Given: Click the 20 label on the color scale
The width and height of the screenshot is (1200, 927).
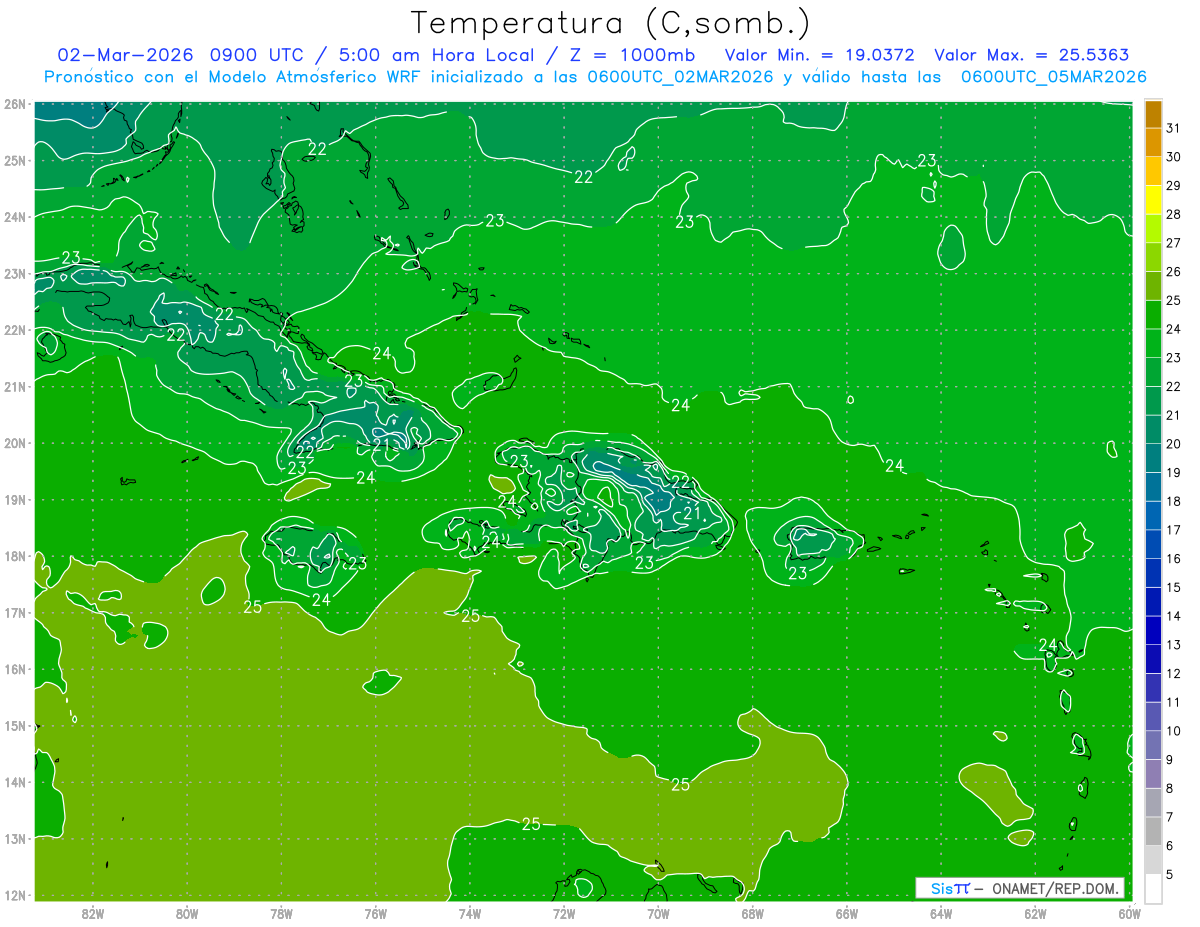Looking at the screenshot, I should [x=1173, y=444].
